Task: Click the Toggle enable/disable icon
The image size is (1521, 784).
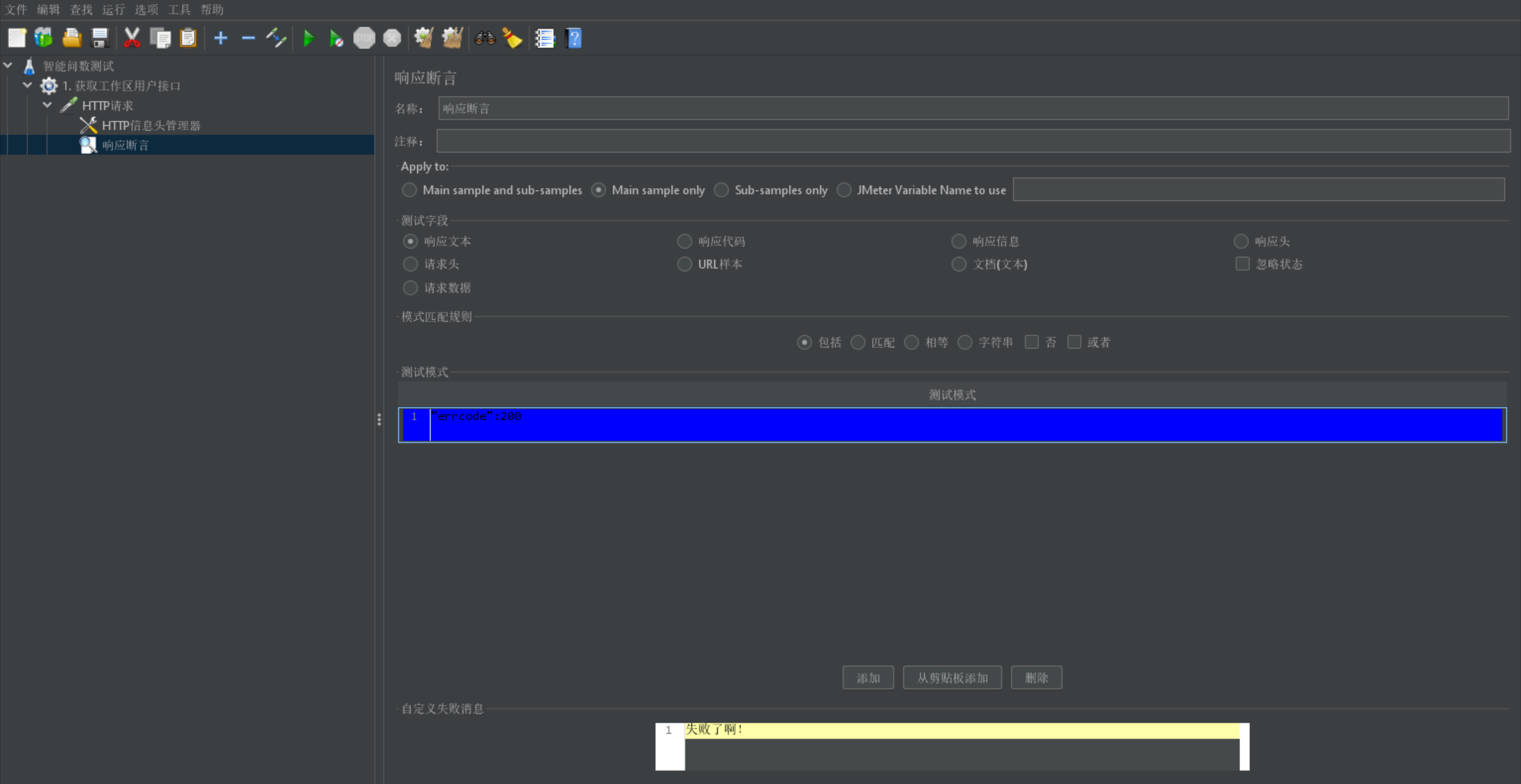Action: tap(276, 38)
